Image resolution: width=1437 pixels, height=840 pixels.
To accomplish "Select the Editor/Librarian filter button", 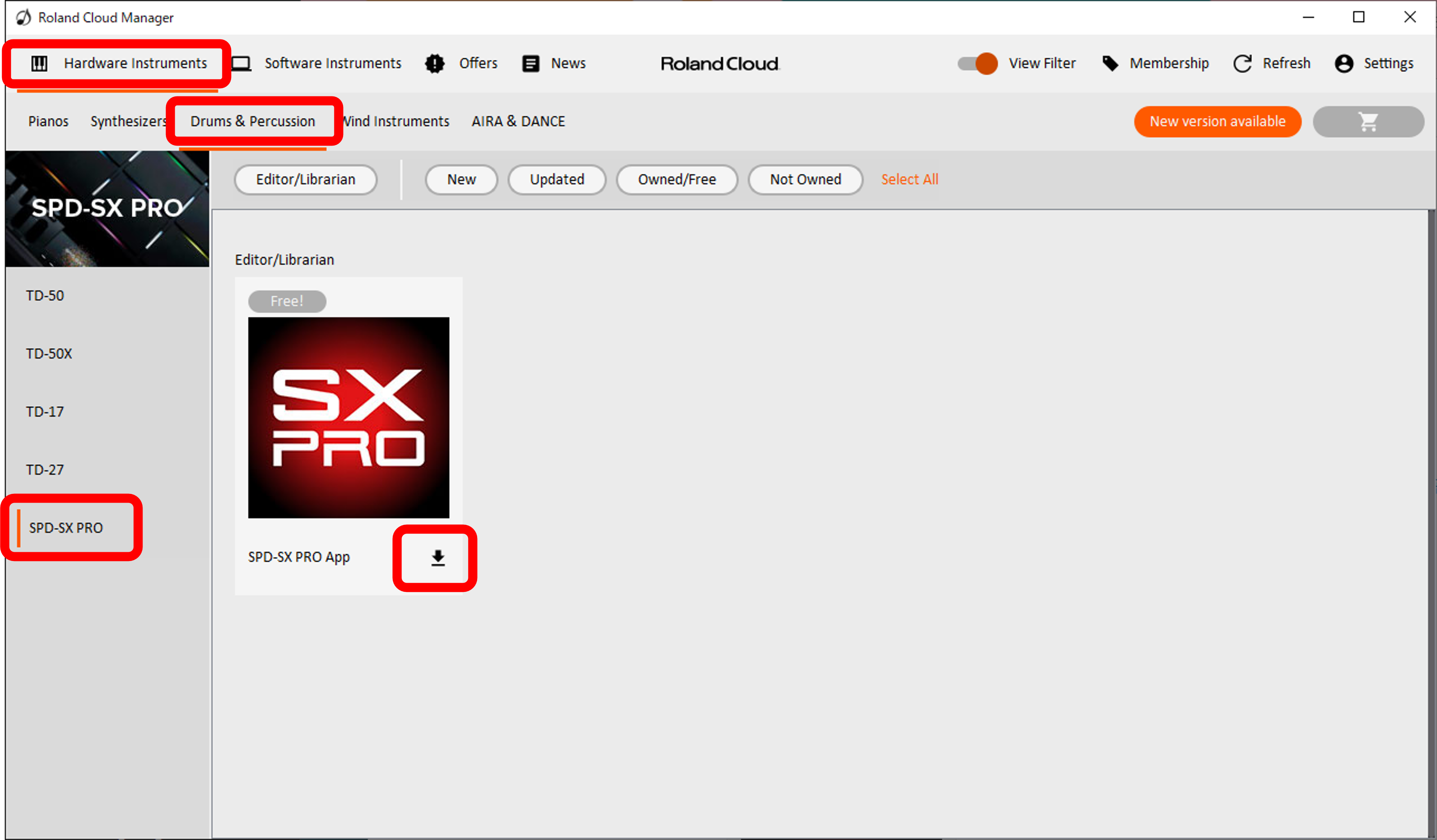I will click(x=306, y=180).
